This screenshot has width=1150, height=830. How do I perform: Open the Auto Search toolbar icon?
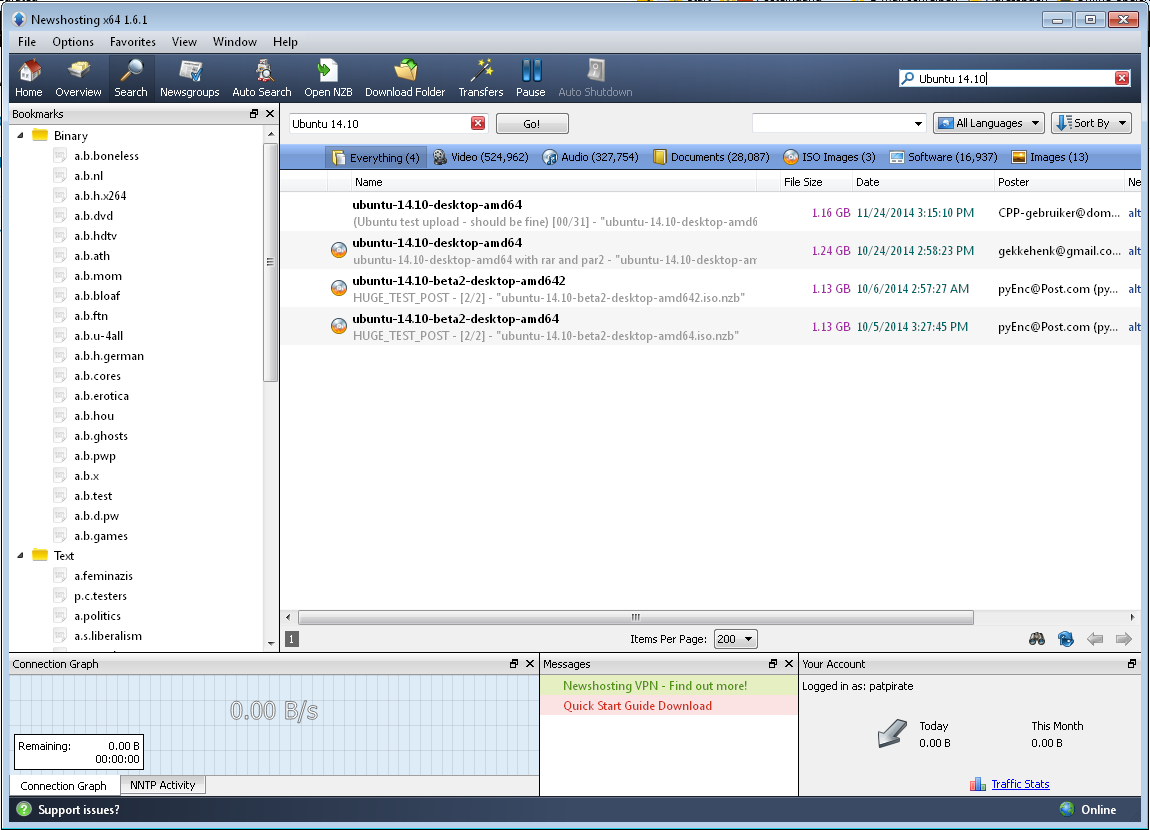click(x=262, y=78)
